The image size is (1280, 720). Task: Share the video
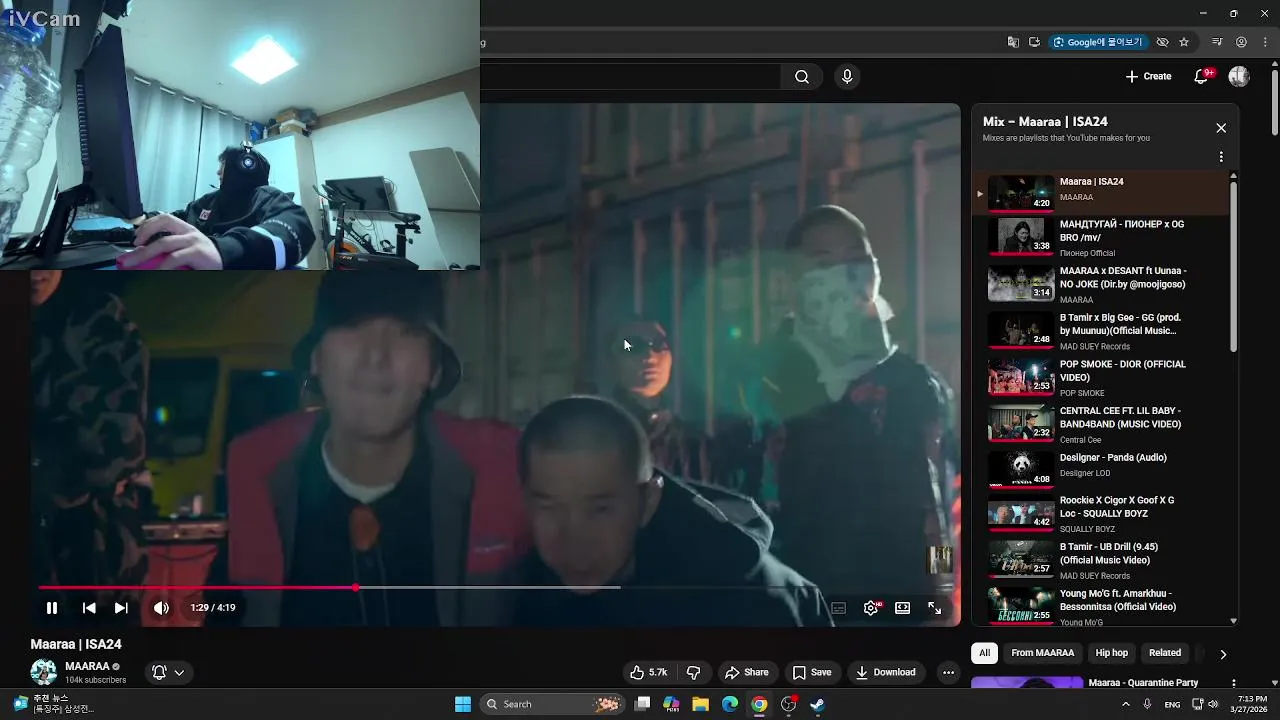tap(747, 672)
